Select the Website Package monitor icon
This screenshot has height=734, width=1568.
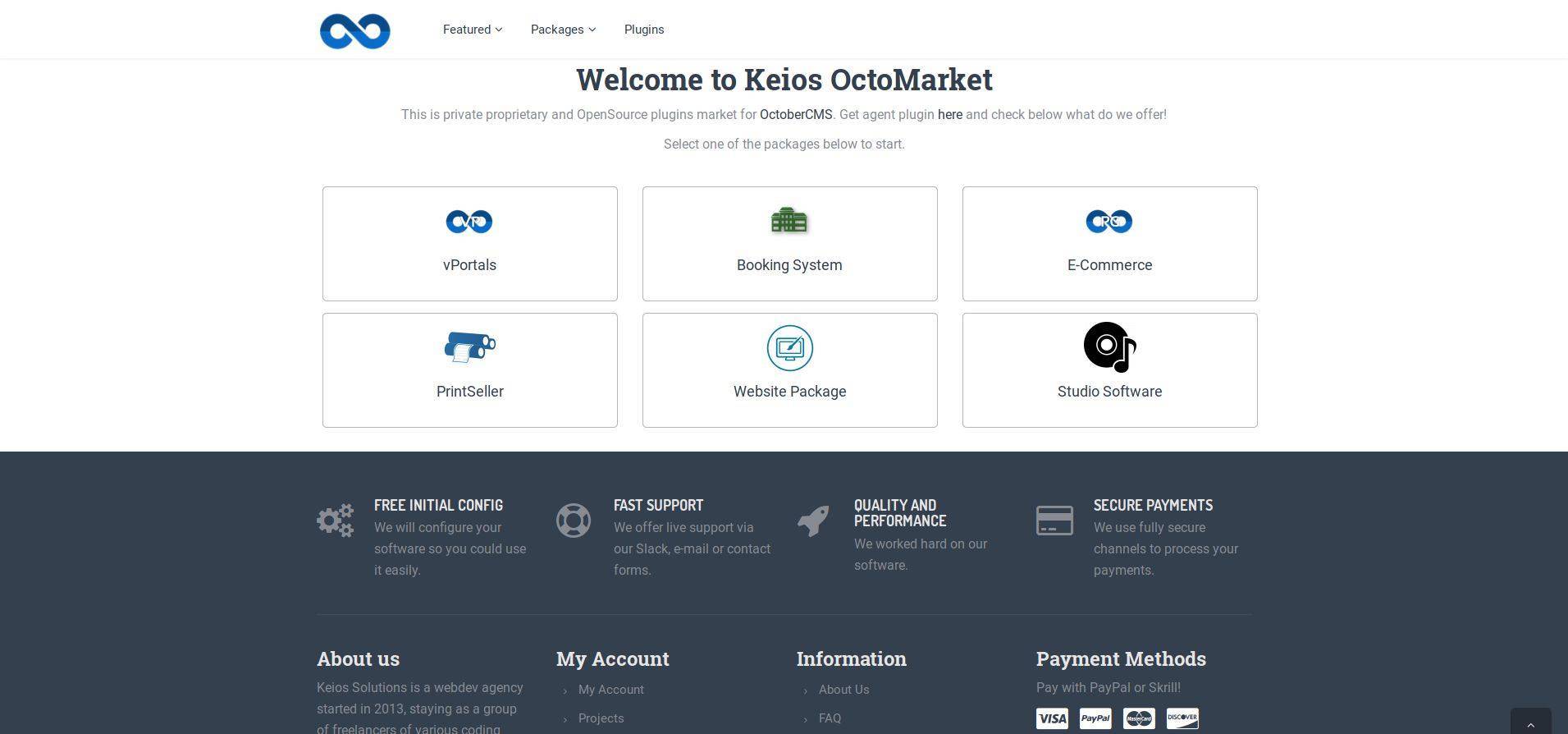point(789,348)
